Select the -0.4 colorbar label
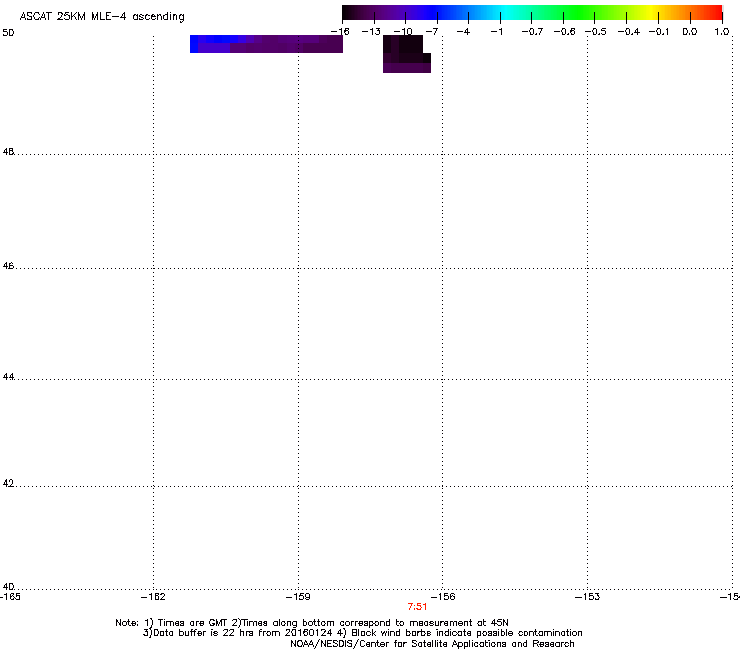This screenshot has height=650, width=740. point(629,32)
